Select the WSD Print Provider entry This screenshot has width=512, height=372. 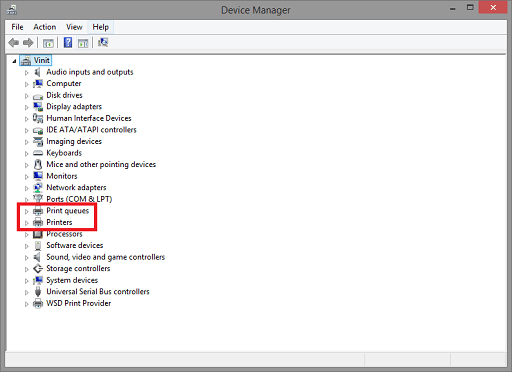[x=79, y=303]
